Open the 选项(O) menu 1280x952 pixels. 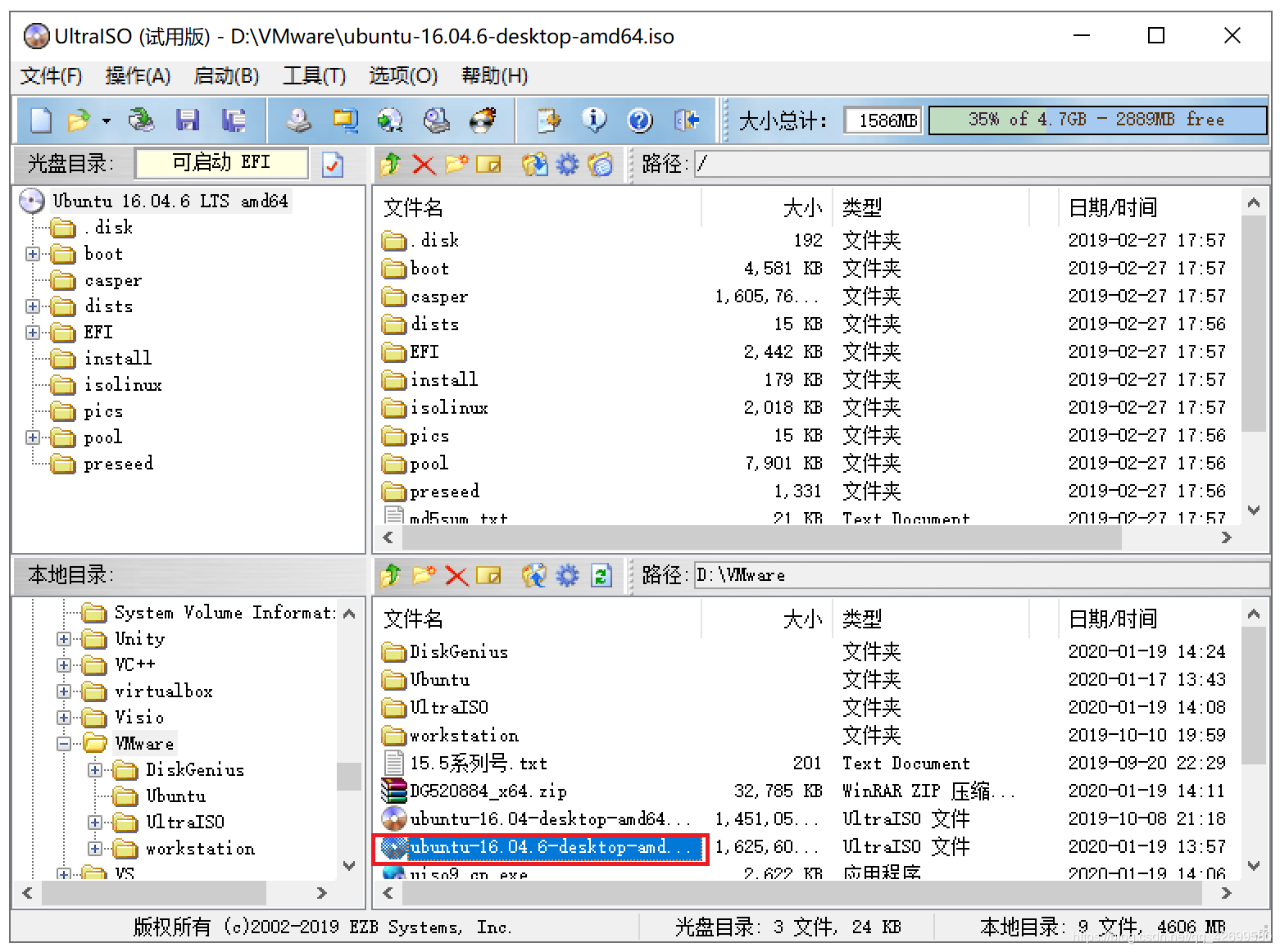click(x=403, y=76)
